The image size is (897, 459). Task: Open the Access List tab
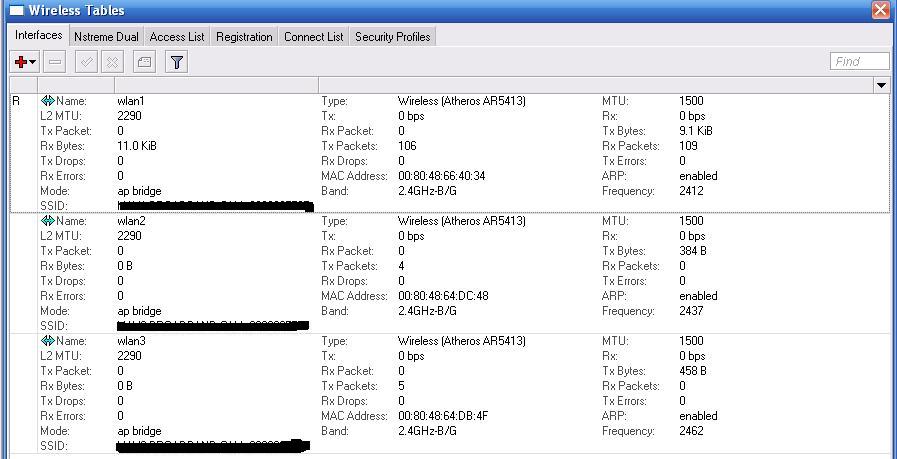pos(177,37)
